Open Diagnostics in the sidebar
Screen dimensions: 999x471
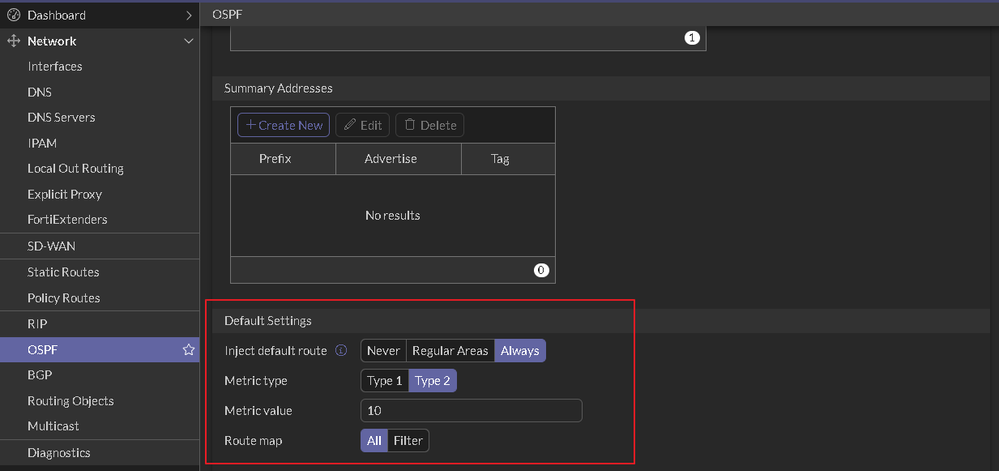[59, 453]
